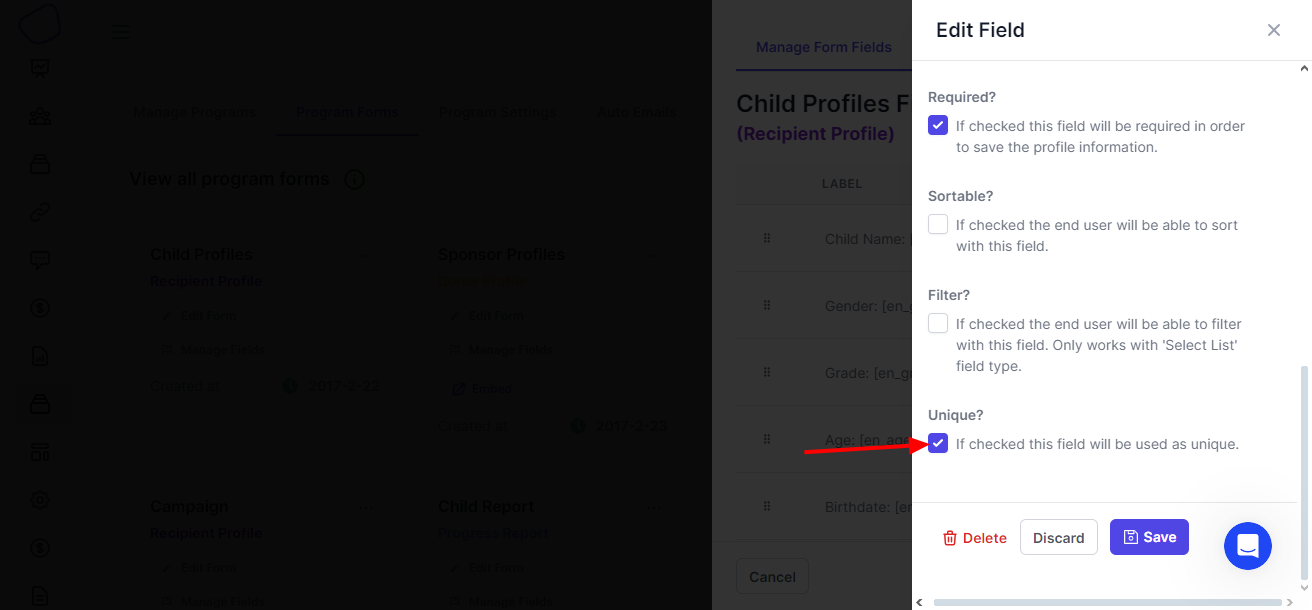Click the info icon near View all program forms
This screenshot has width=1312, height=610.
[354, 180]
